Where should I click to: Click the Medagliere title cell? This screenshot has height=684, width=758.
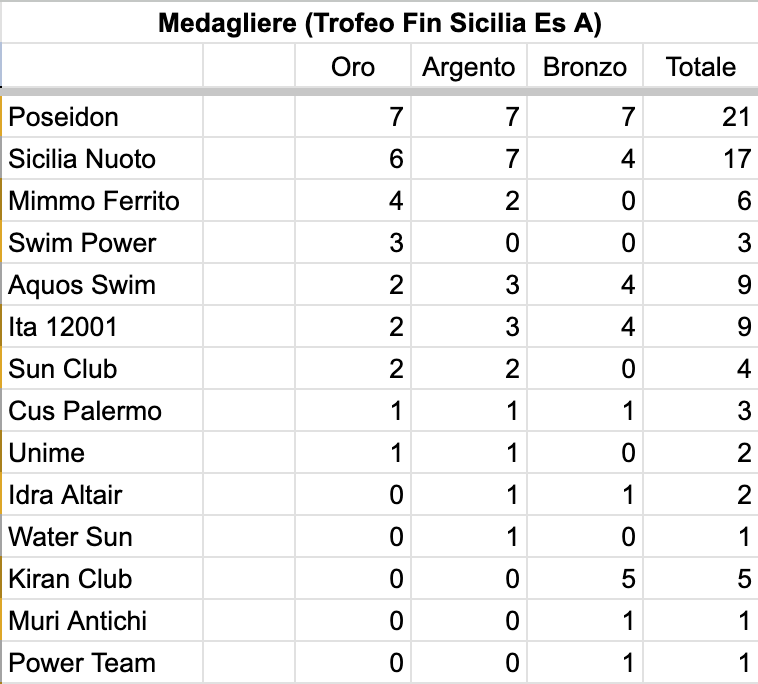tap(379, 23)
